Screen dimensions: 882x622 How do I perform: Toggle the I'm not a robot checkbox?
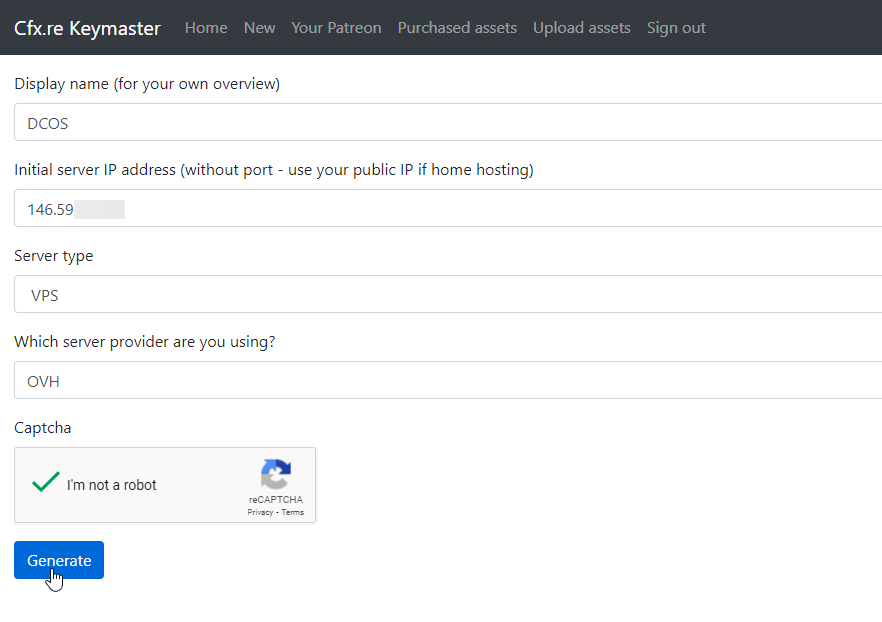click(x=46, y=484)
